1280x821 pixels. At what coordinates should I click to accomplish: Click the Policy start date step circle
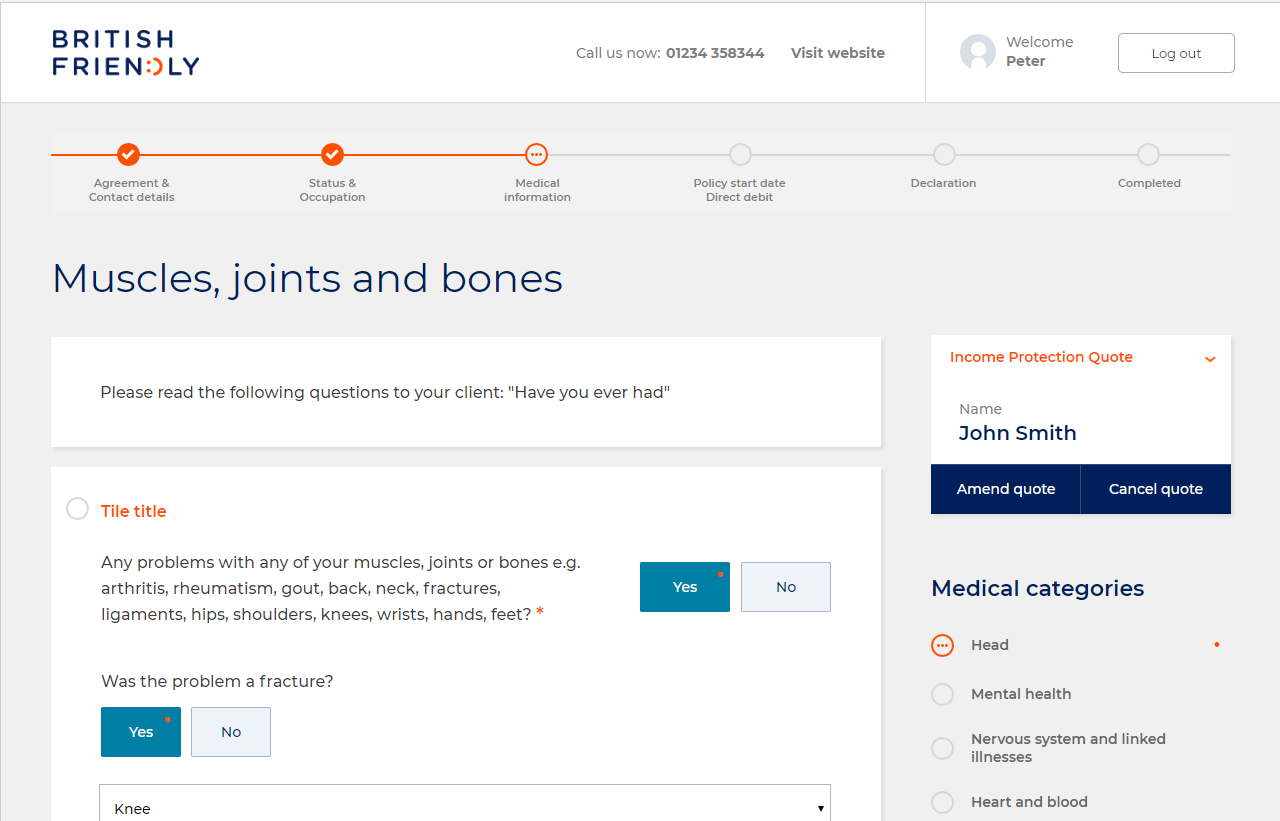(x=740, y=155)
